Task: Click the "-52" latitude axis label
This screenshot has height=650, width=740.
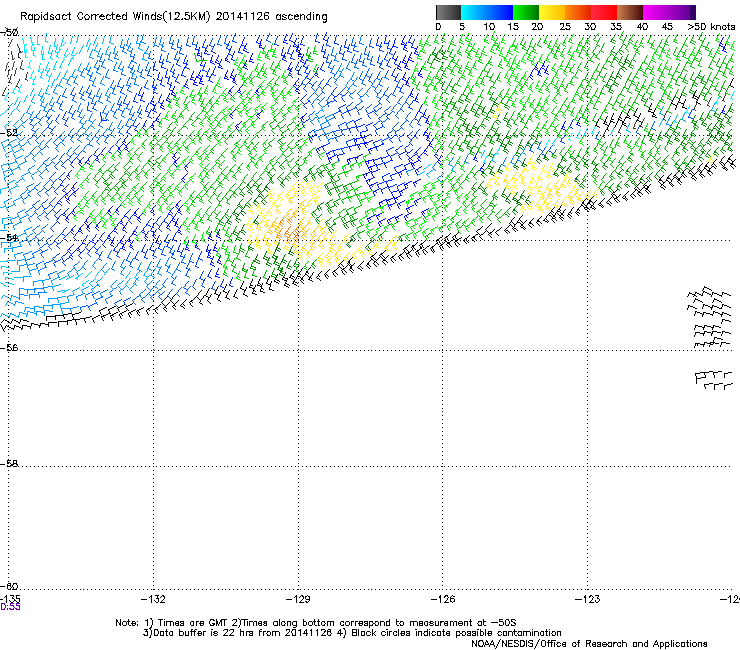Action: coord(9,133)
